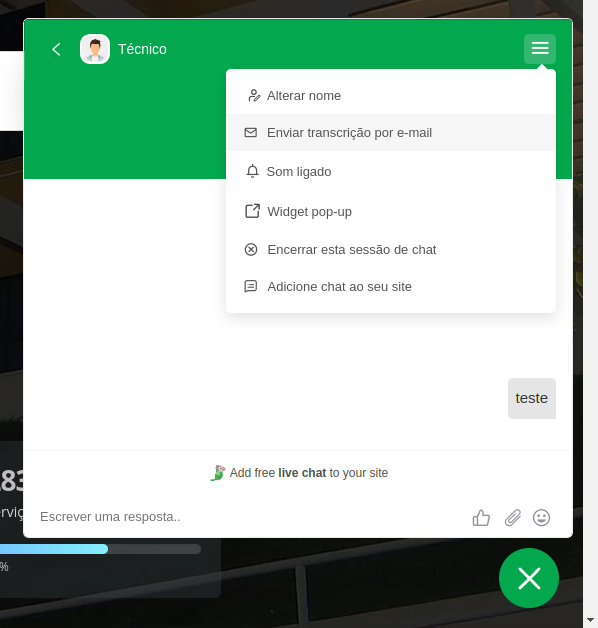Image resolution: width=598 pixels, height=628 pixels.
Task: Open the emoji picker
Action: 541,517
